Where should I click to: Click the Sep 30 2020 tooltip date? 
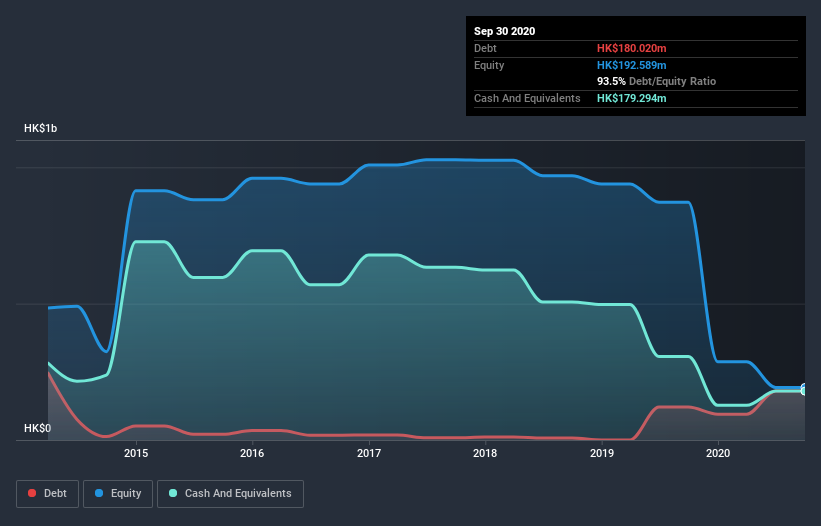tap(505, 31)
